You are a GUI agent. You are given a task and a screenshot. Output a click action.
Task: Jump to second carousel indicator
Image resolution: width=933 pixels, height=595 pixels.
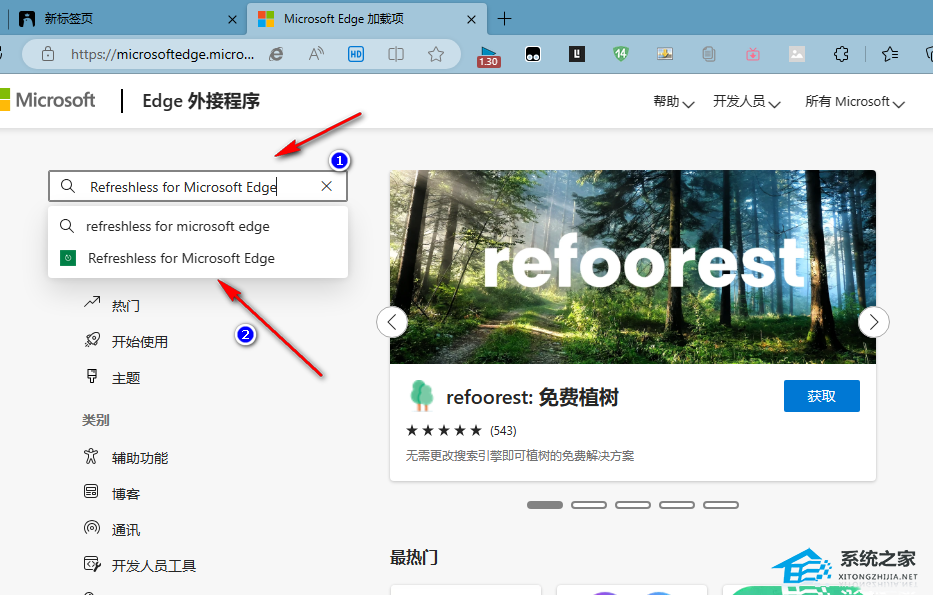coord(588,505)
